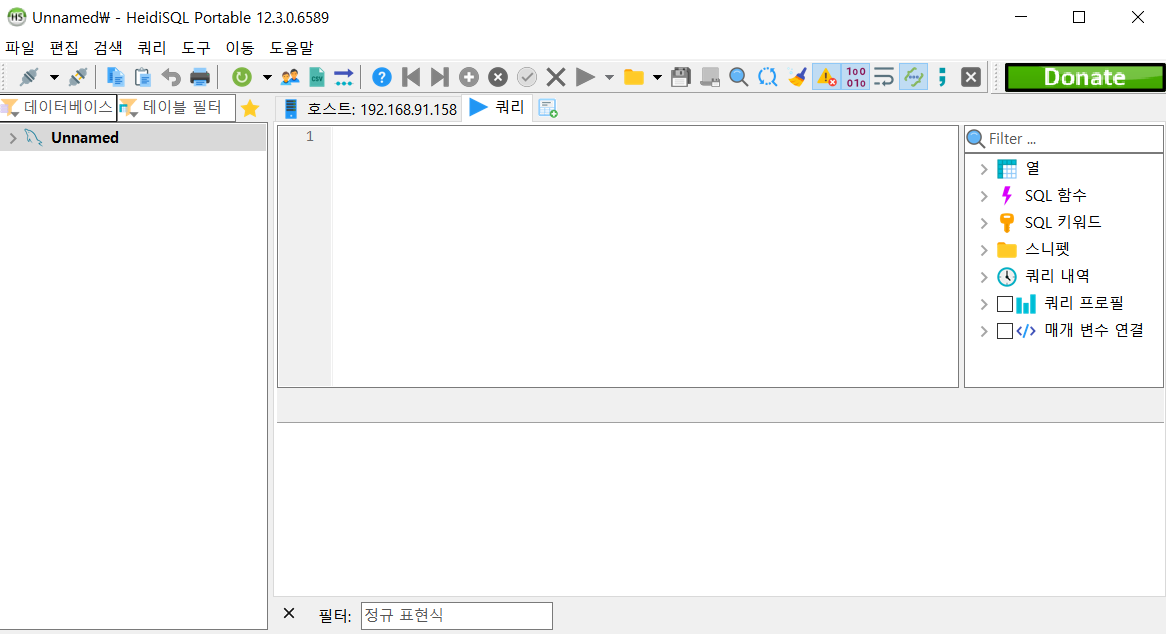The image size is (1166, 634).
Task: Click the print icon
Action: tap(200, 77)
